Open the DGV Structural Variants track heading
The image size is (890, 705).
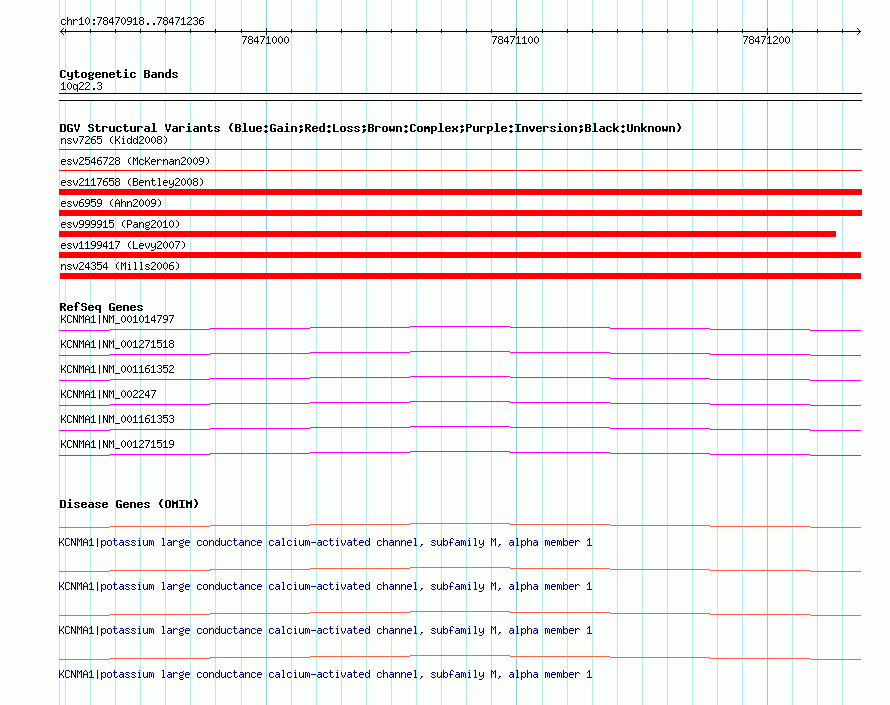tap(370, 128)
